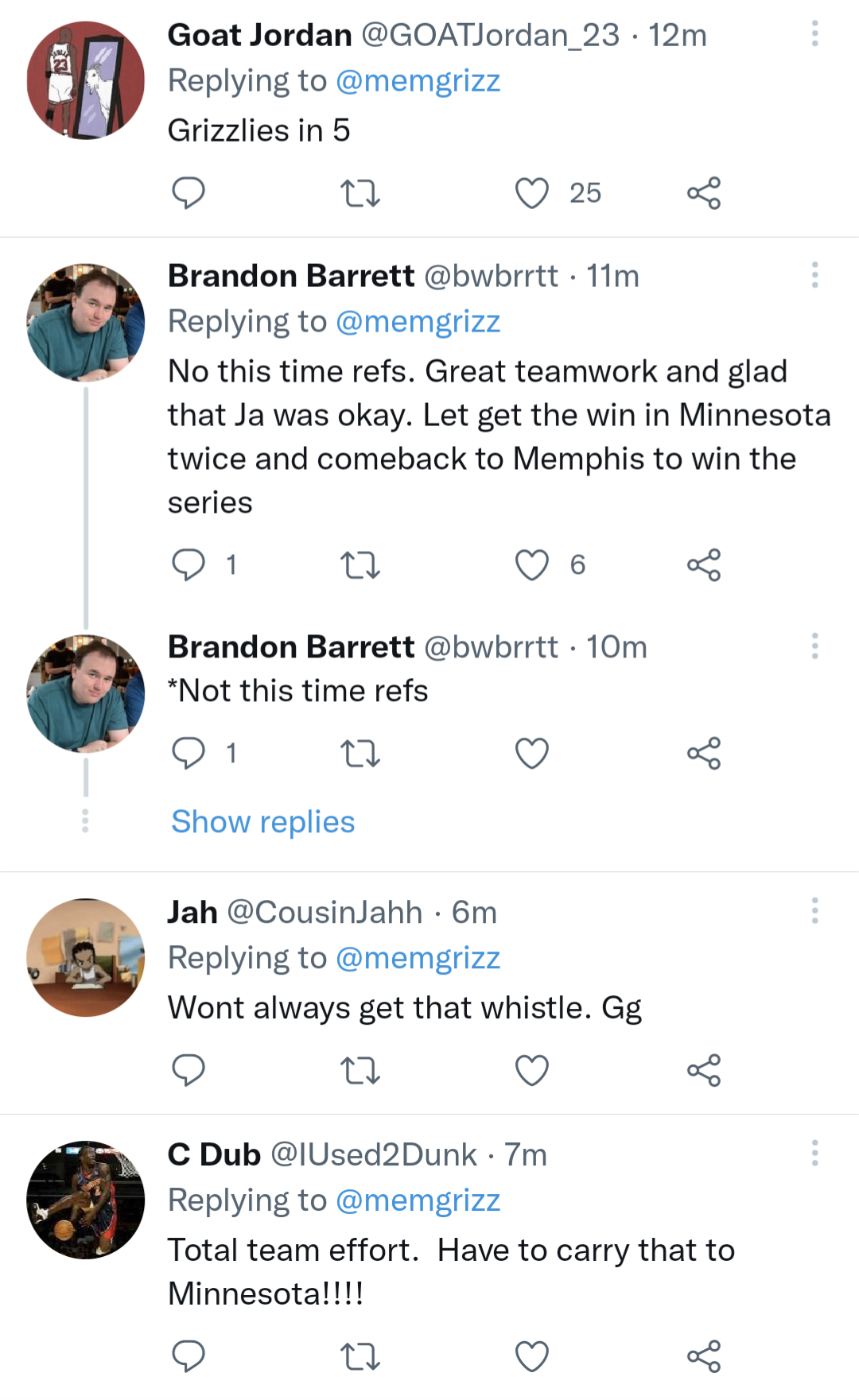Like Goat Jordan's "Grizzlies in 5" tweet
859x1400 pixels.
point(532,193)
